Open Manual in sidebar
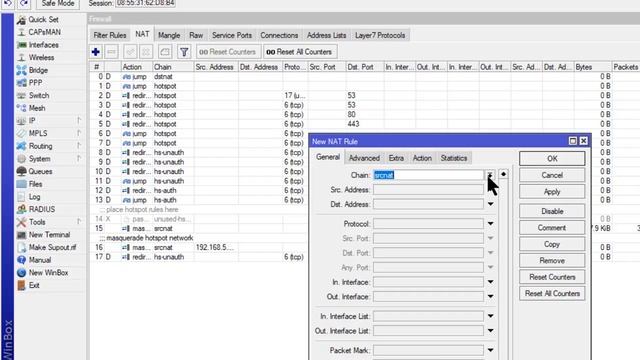This screenshot has width=640, height=360. pyautogui.click(x=40, y=260)
